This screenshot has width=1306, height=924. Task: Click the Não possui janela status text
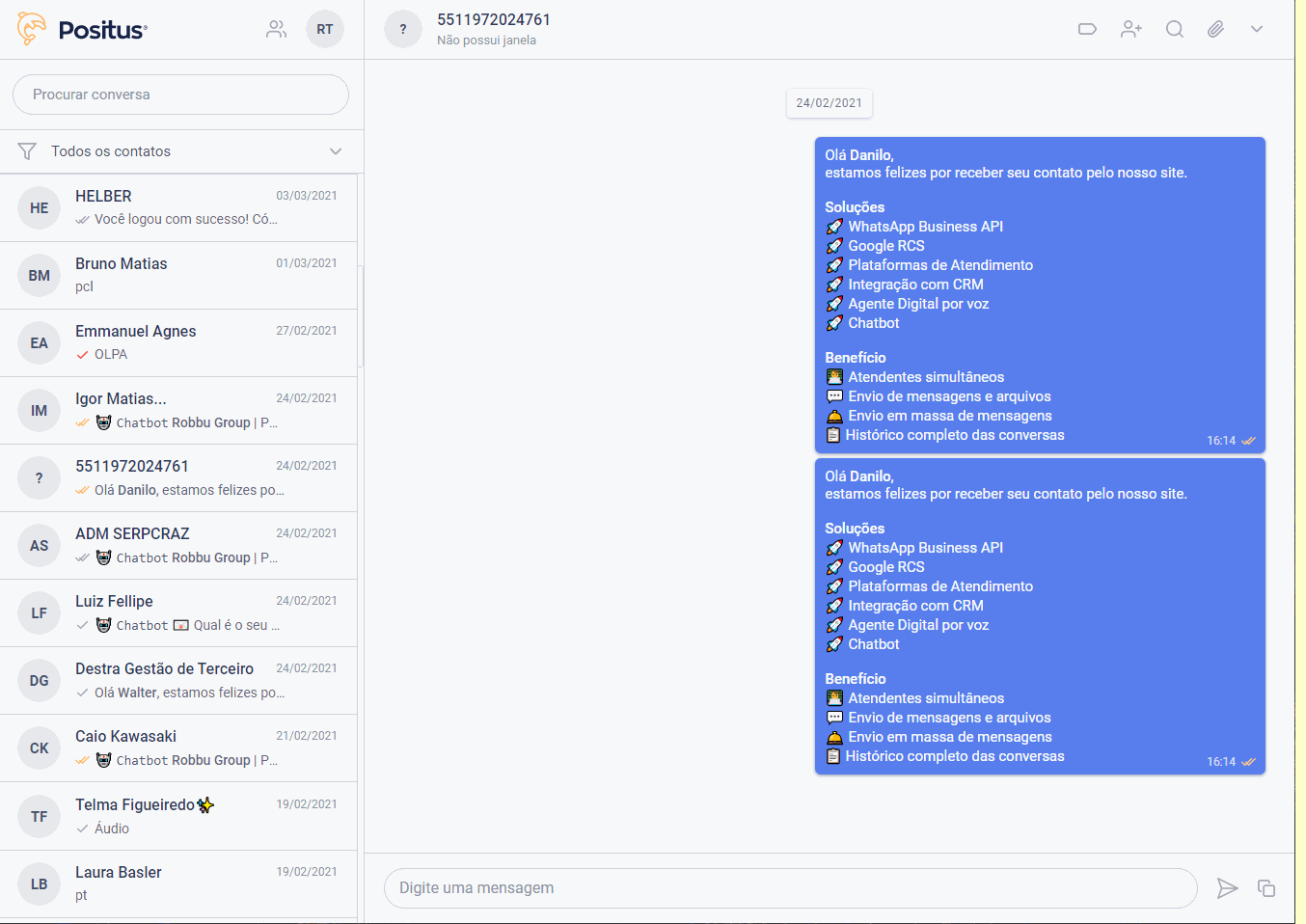click(486, 41)
